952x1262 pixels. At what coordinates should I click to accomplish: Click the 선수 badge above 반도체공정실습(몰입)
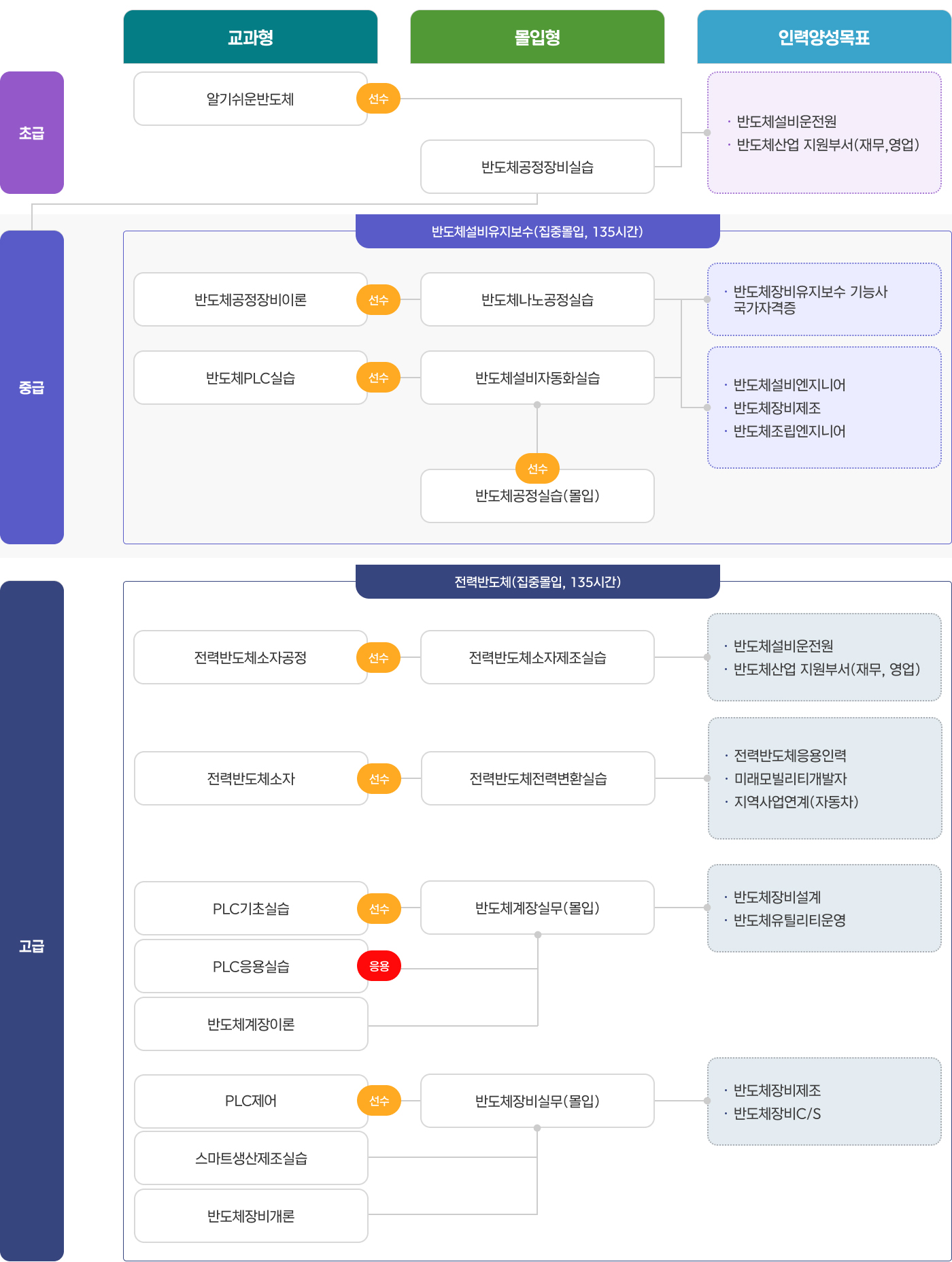(x=537, y=468)
